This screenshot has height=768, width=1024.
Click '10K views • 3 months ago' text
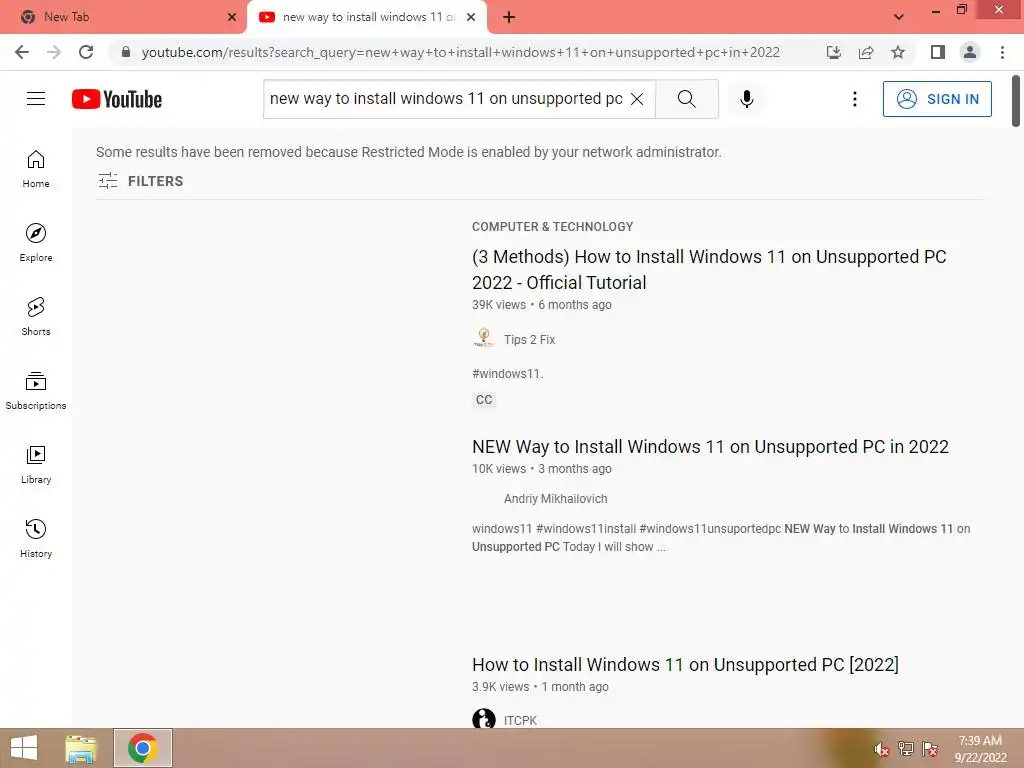pyautogui.click(x=541, y=469)
